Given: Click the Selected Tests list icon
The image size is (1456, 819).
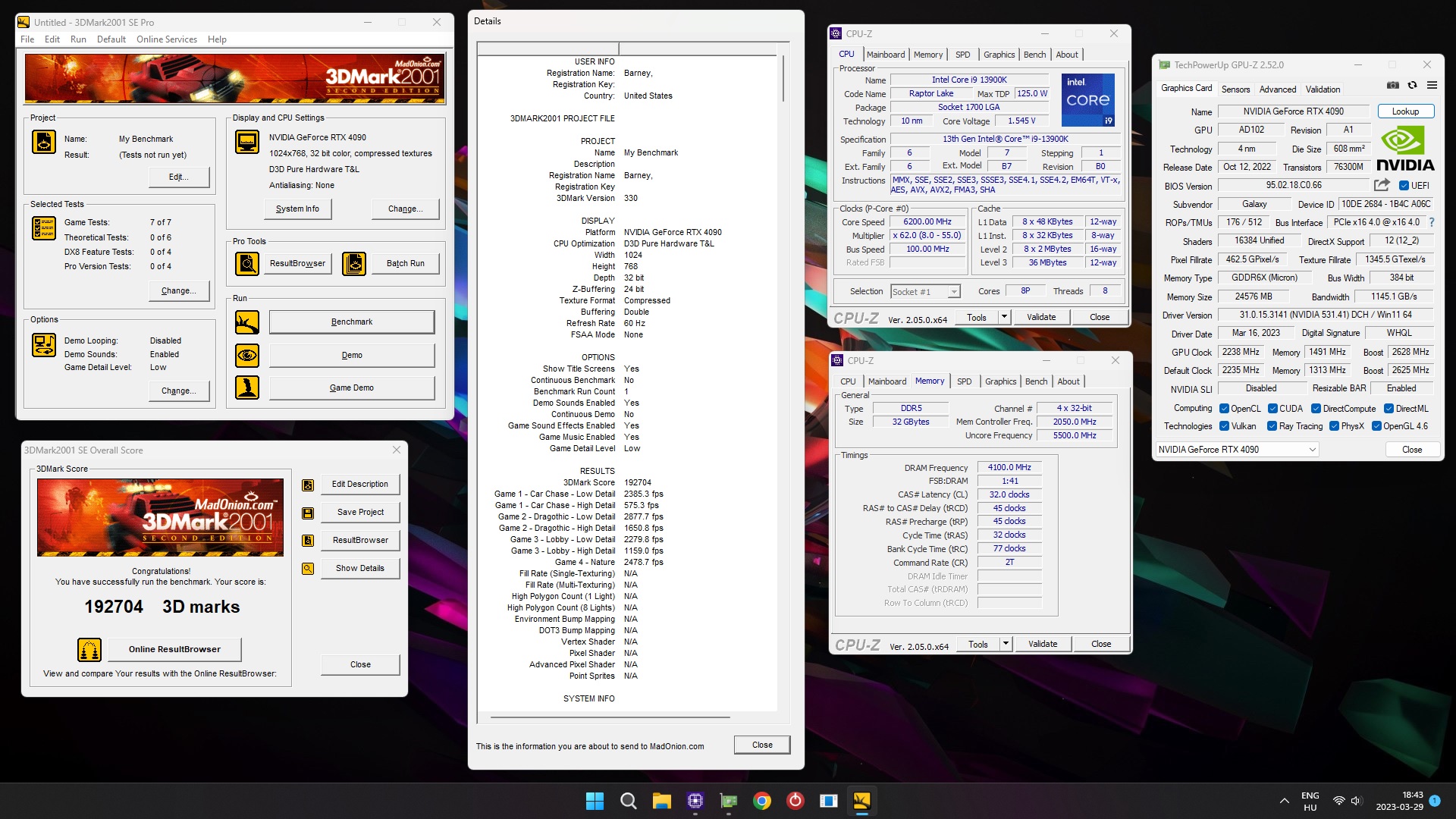Looking at the screenshot, I should tap(44, 227).
